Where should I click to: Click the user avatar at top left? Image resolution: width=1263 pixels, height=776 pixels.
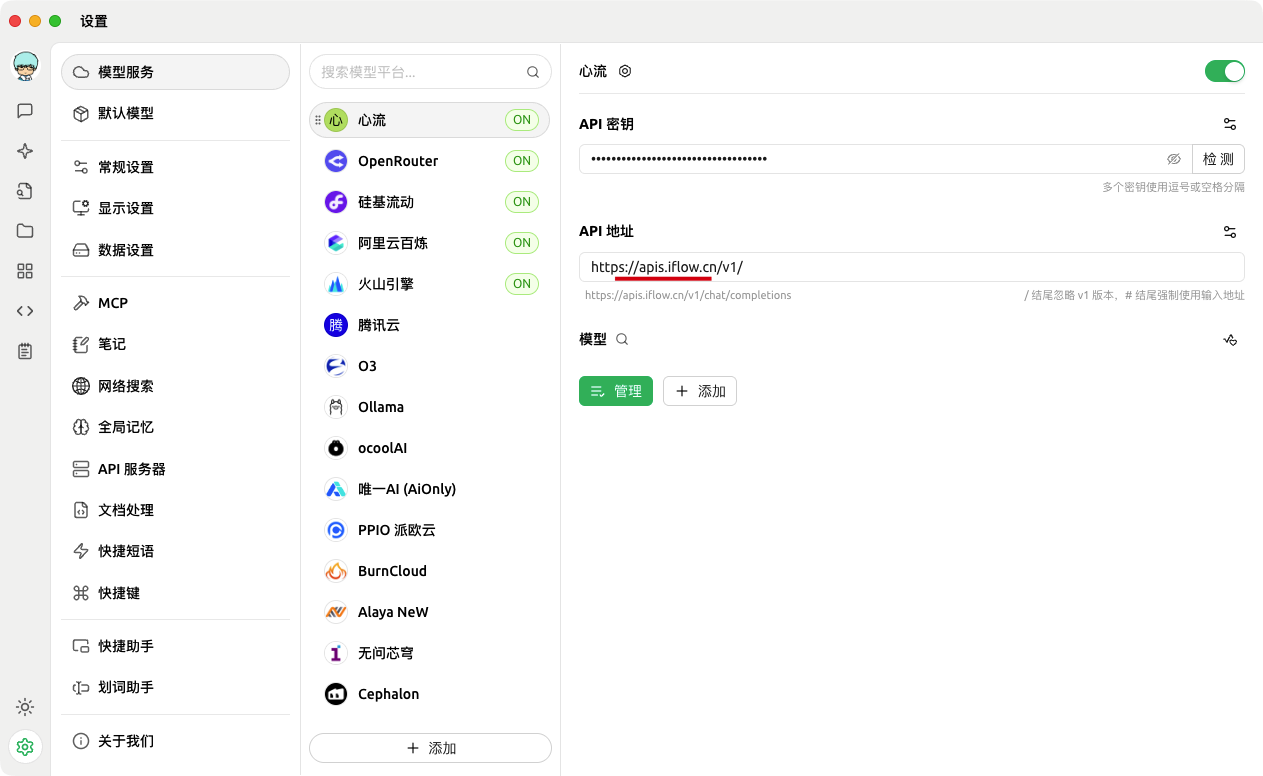pyautogui.click(x=25, y=67)
